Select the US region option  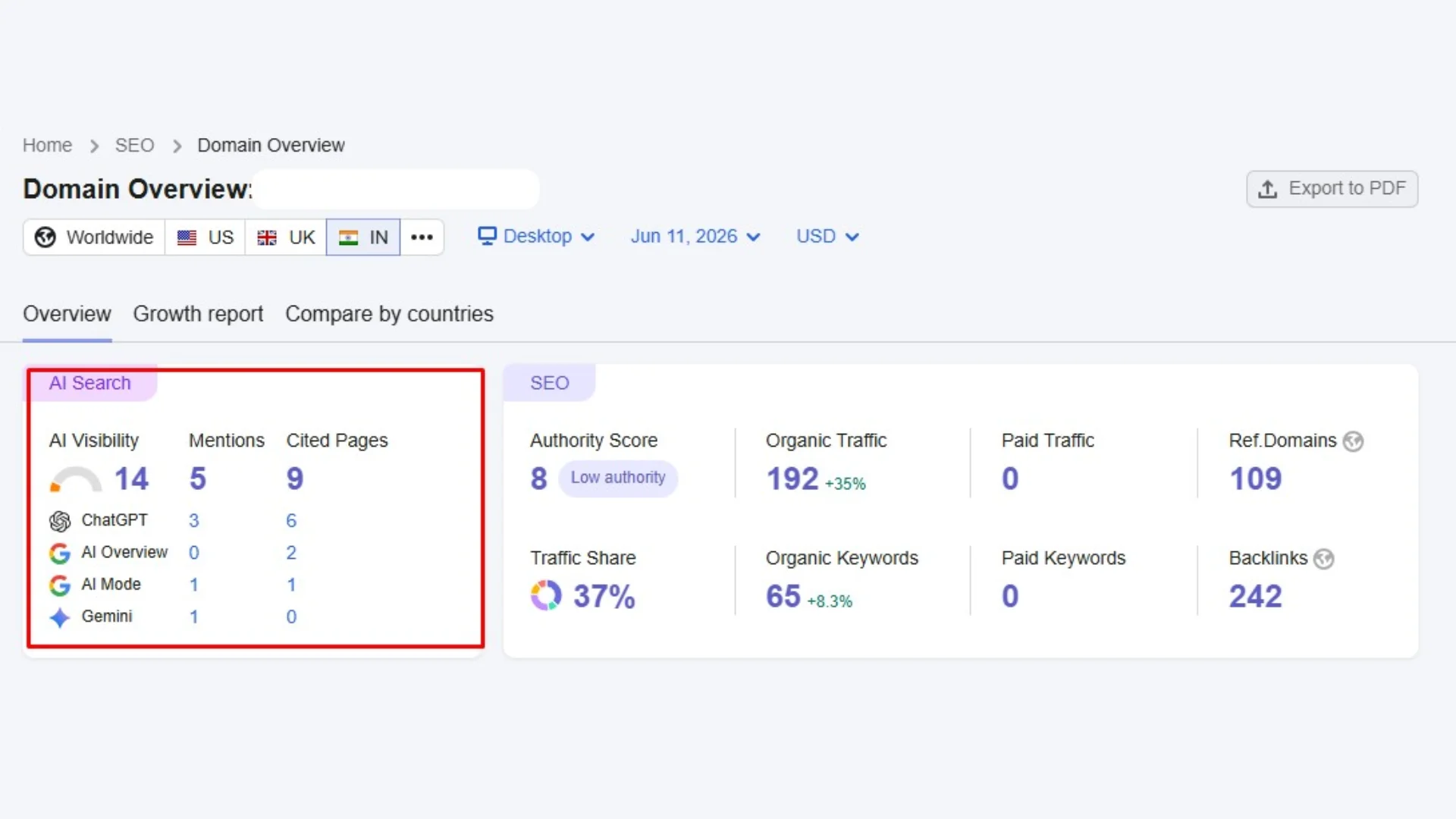205,237
